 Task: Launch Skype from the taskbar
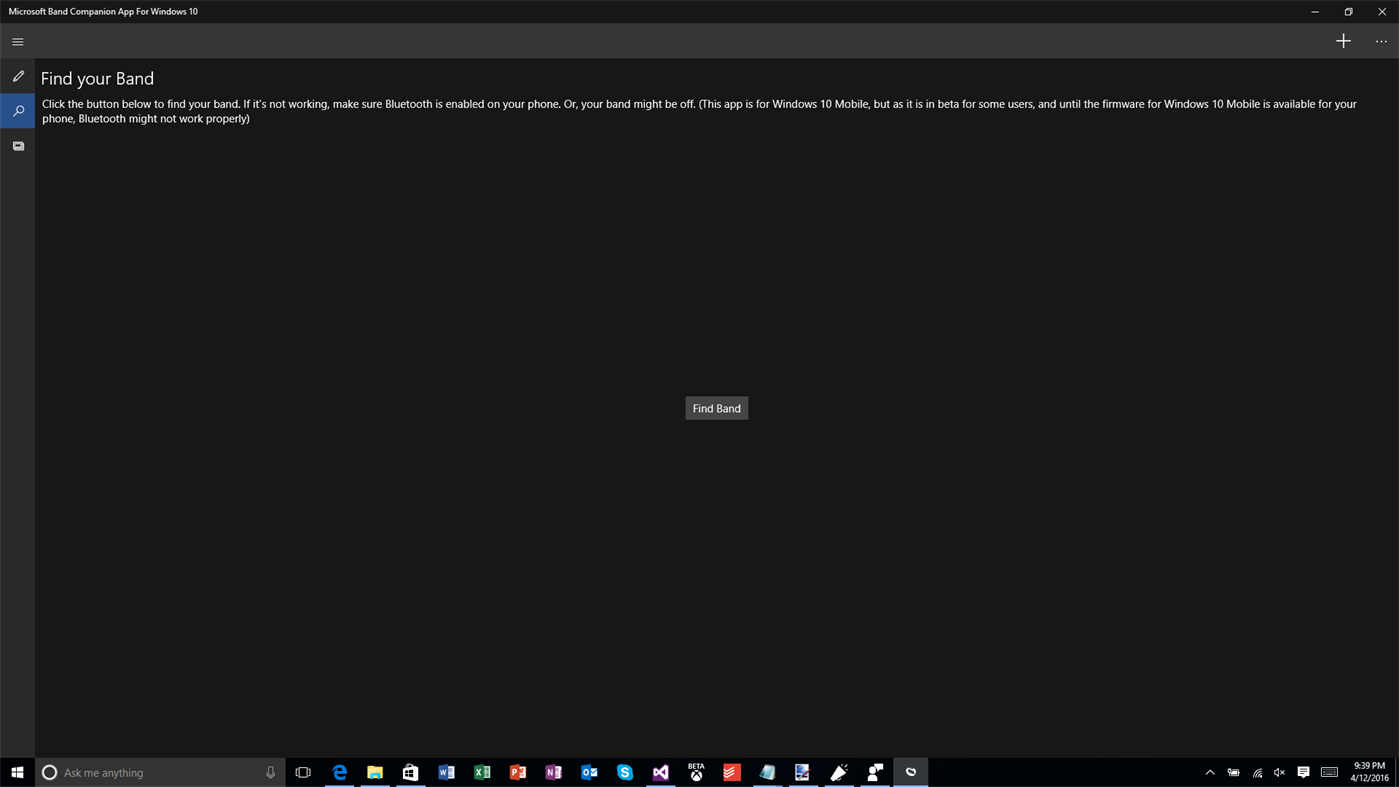coord(625,772)
